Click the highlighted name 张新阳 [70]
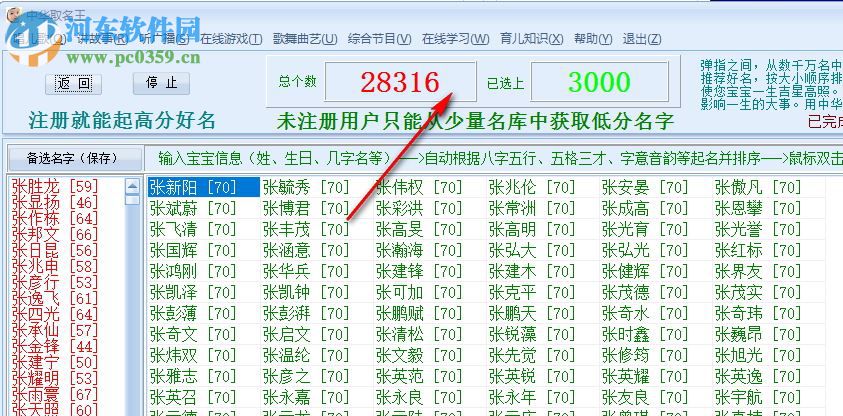The height and width of the screenshot is (416, 843). click(x=203, y=187)
